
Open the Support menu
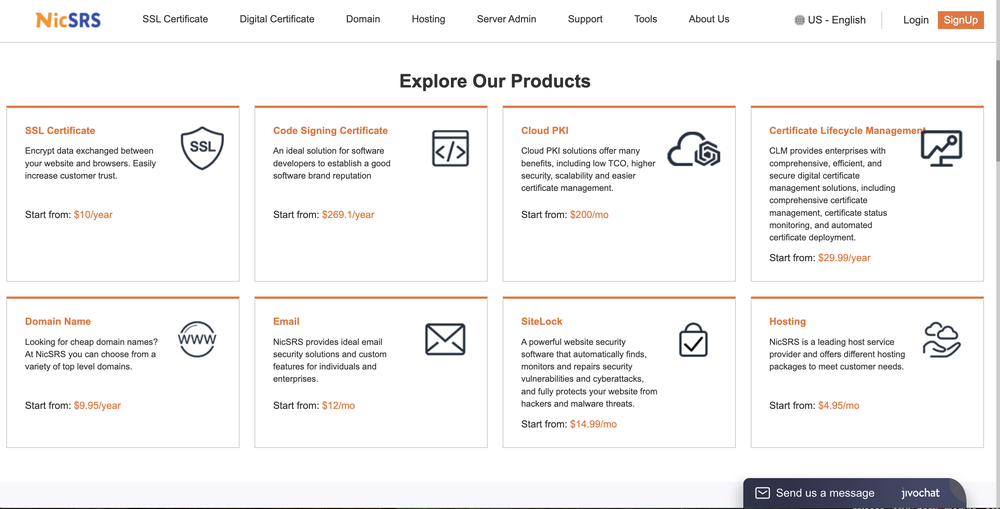coord(585,19)
